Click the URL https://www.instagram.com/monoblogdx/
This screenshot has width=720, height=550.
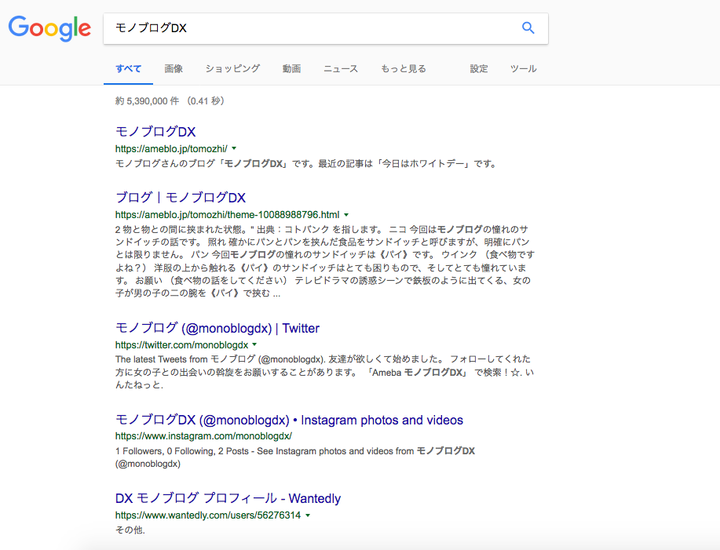(x=203, y=436)
